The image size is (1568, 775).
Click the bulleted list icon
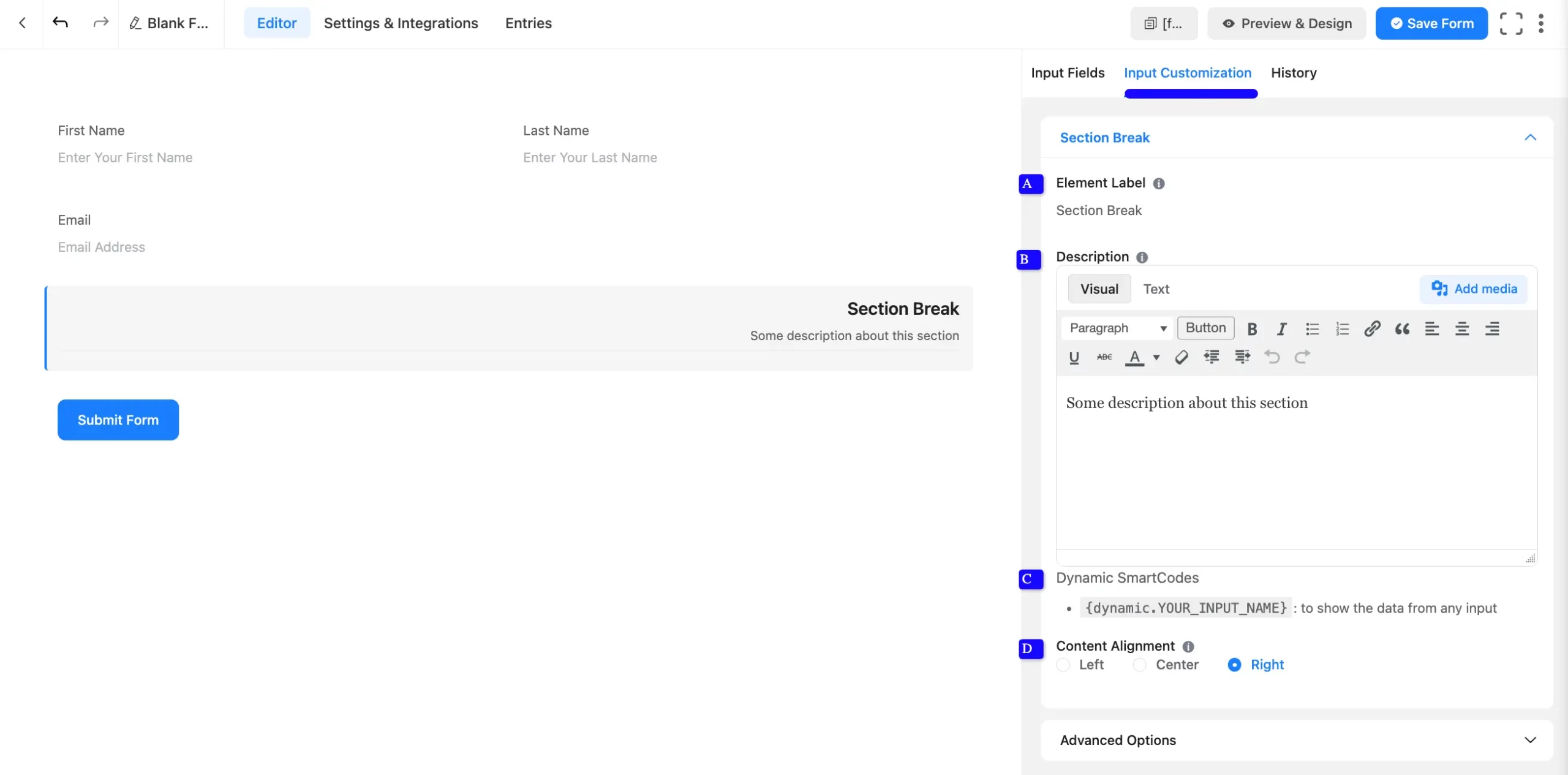(1312, 329)
